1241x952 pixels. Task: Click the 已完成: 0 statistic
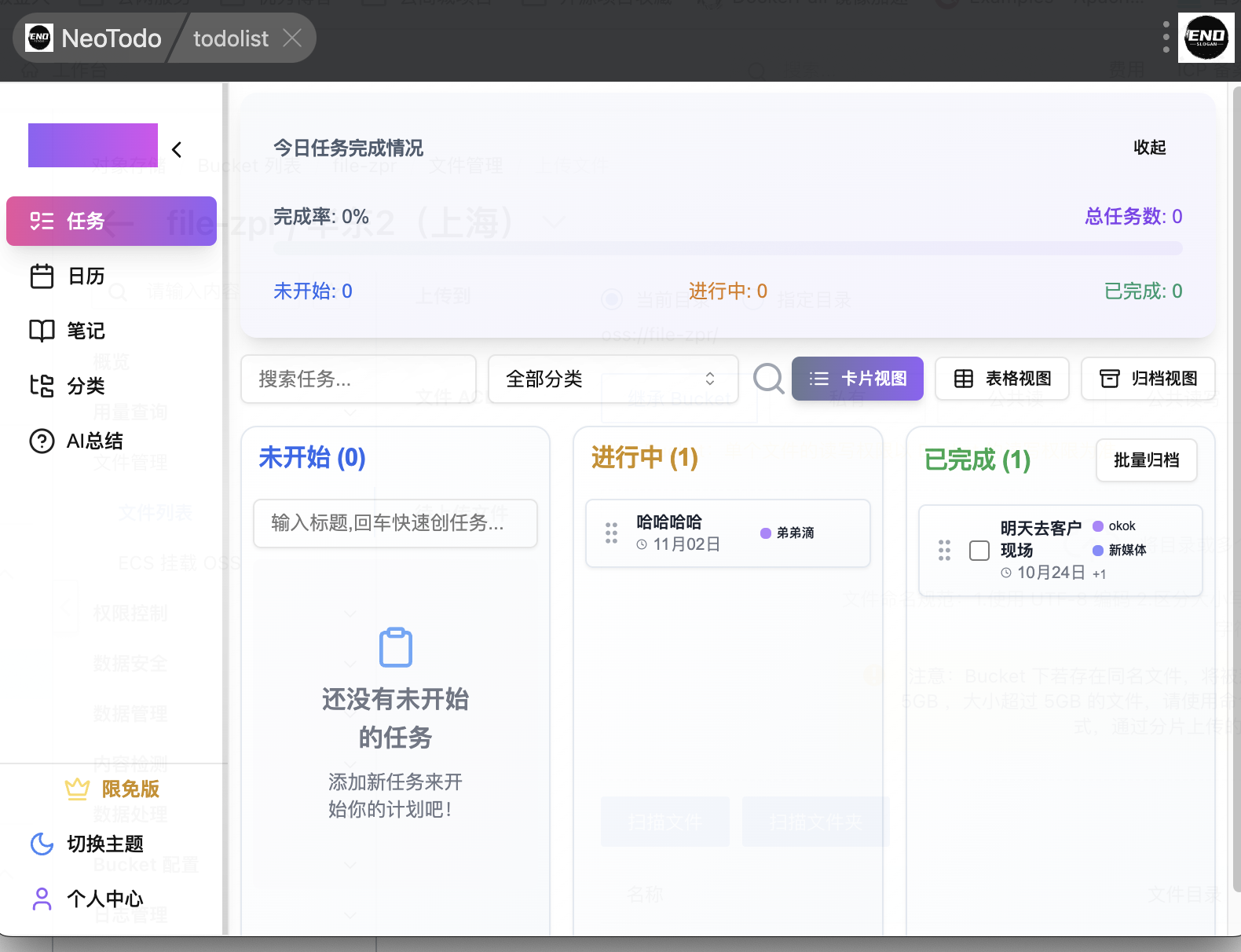pos(1144,291)
